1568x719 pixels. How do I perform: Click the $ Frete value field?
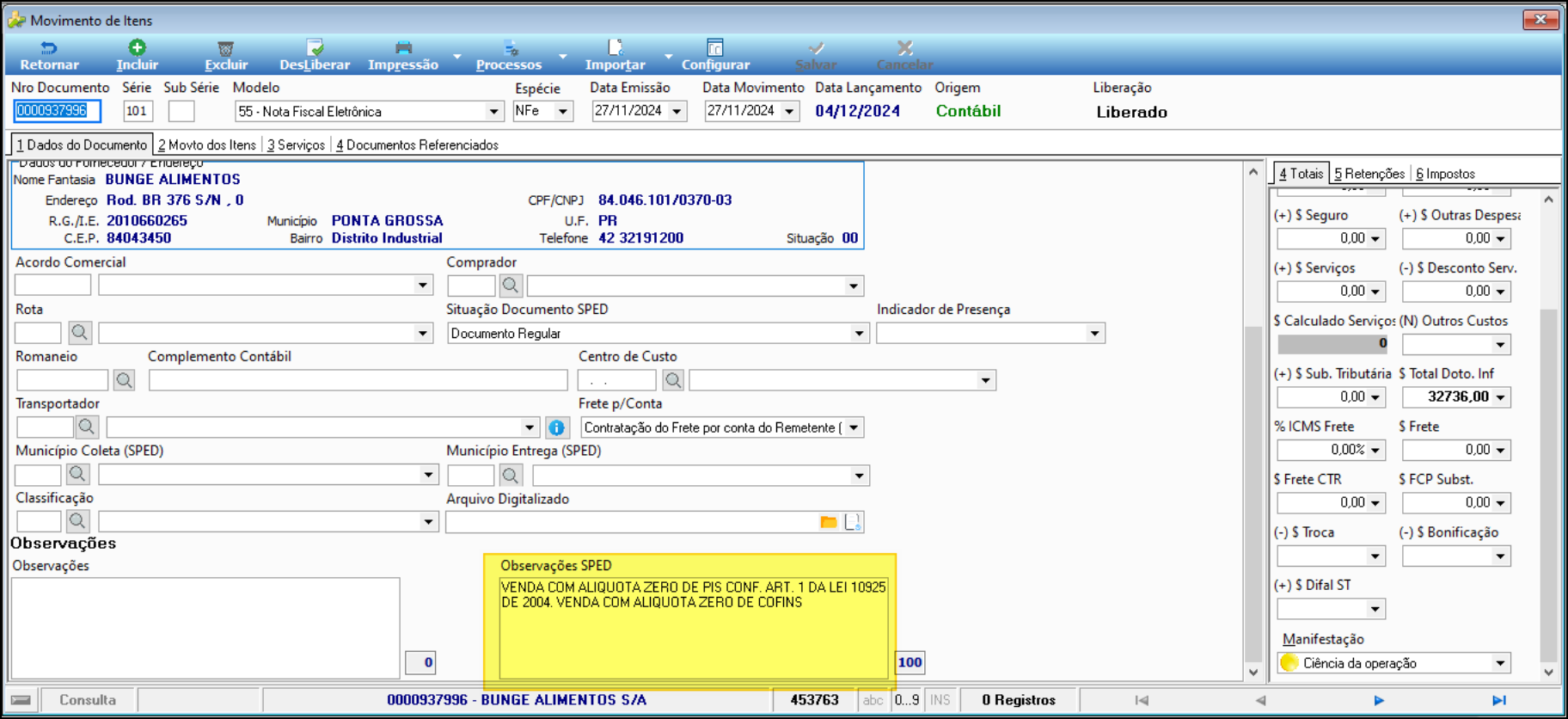coord(1456,450)
